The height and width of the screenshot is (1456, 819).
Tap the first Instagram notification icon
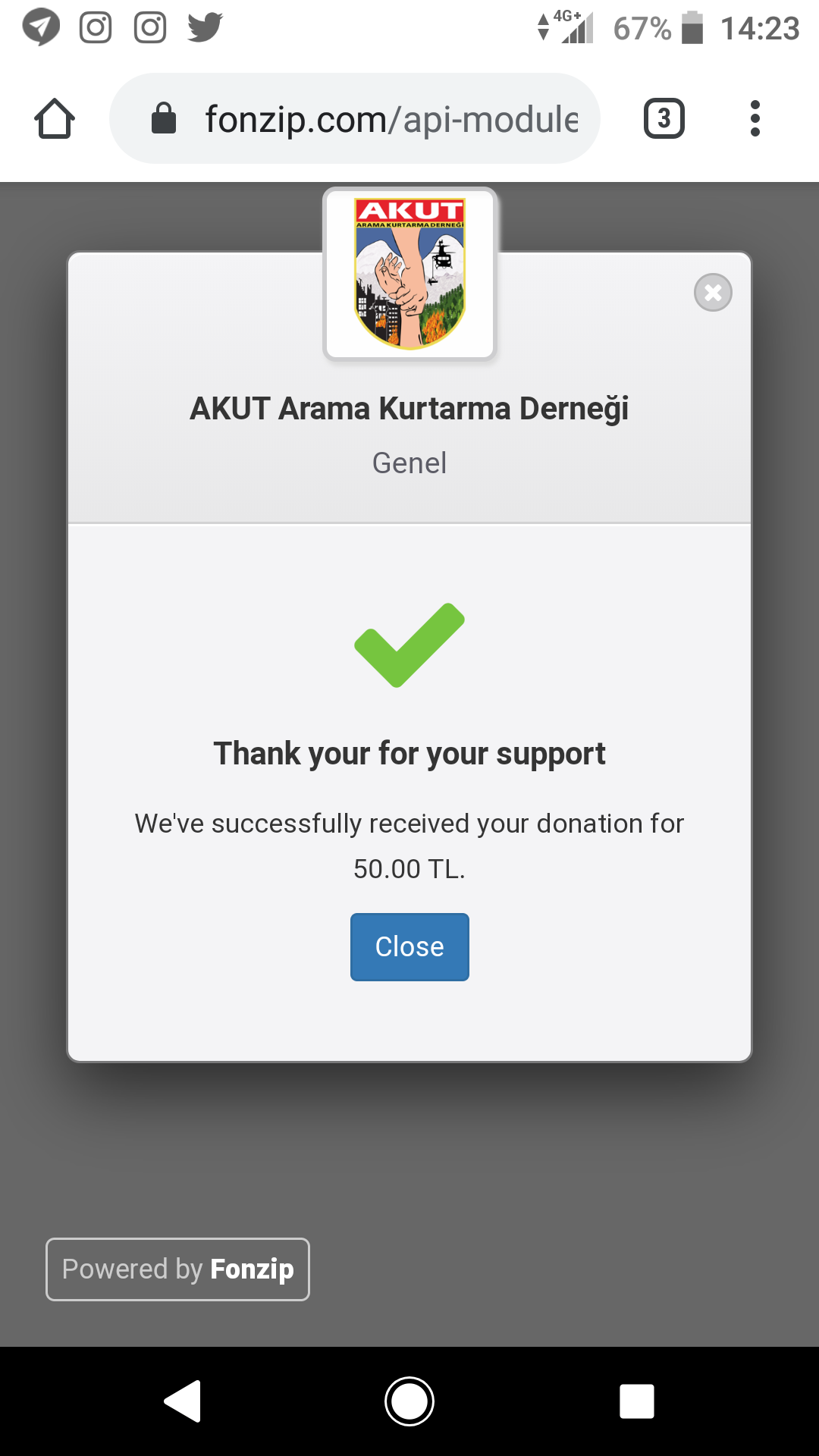coord(96,28)
